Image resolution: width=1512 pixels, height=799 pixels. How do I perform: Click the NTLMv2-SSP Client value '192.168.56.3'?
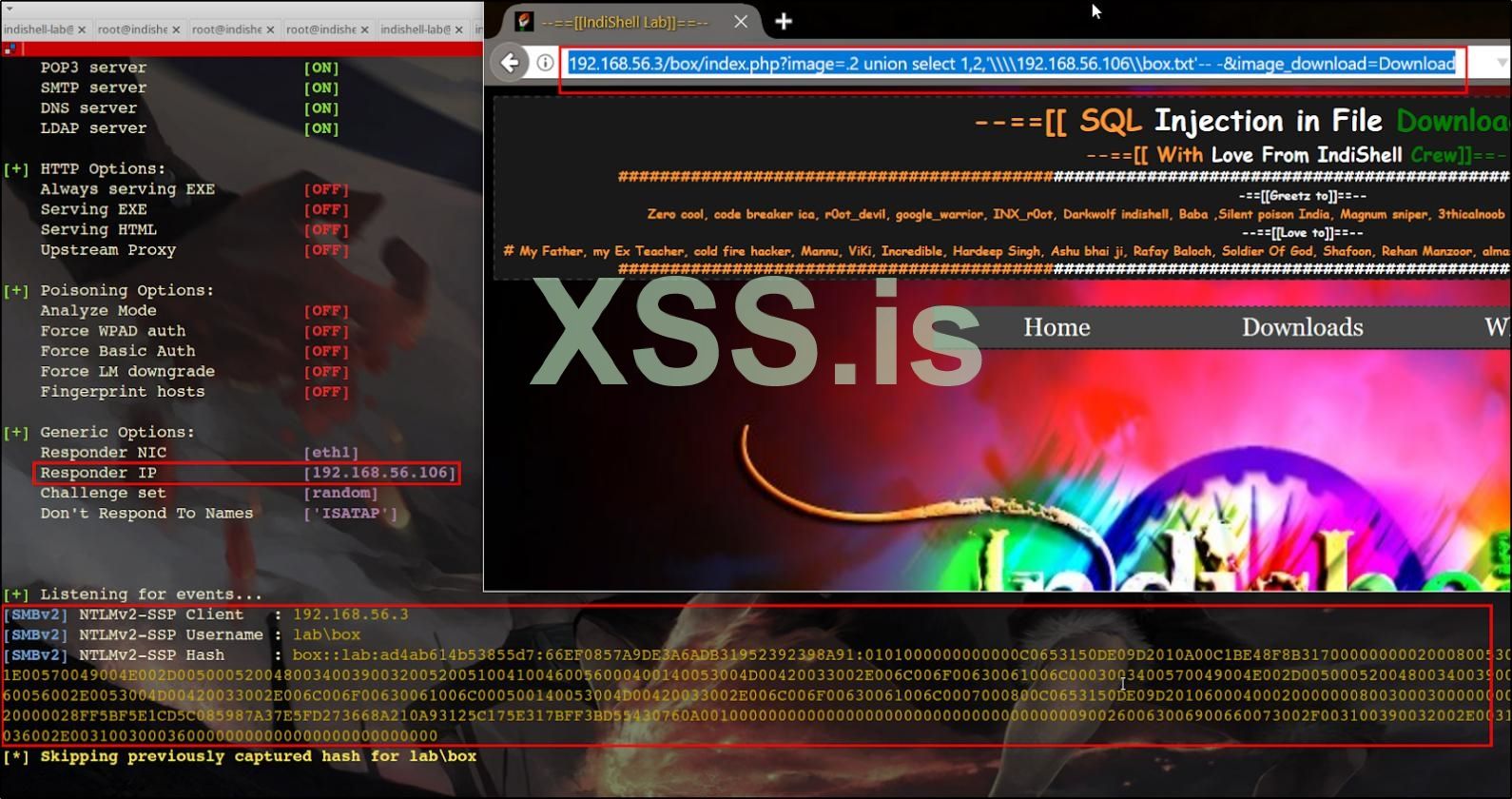351,615
